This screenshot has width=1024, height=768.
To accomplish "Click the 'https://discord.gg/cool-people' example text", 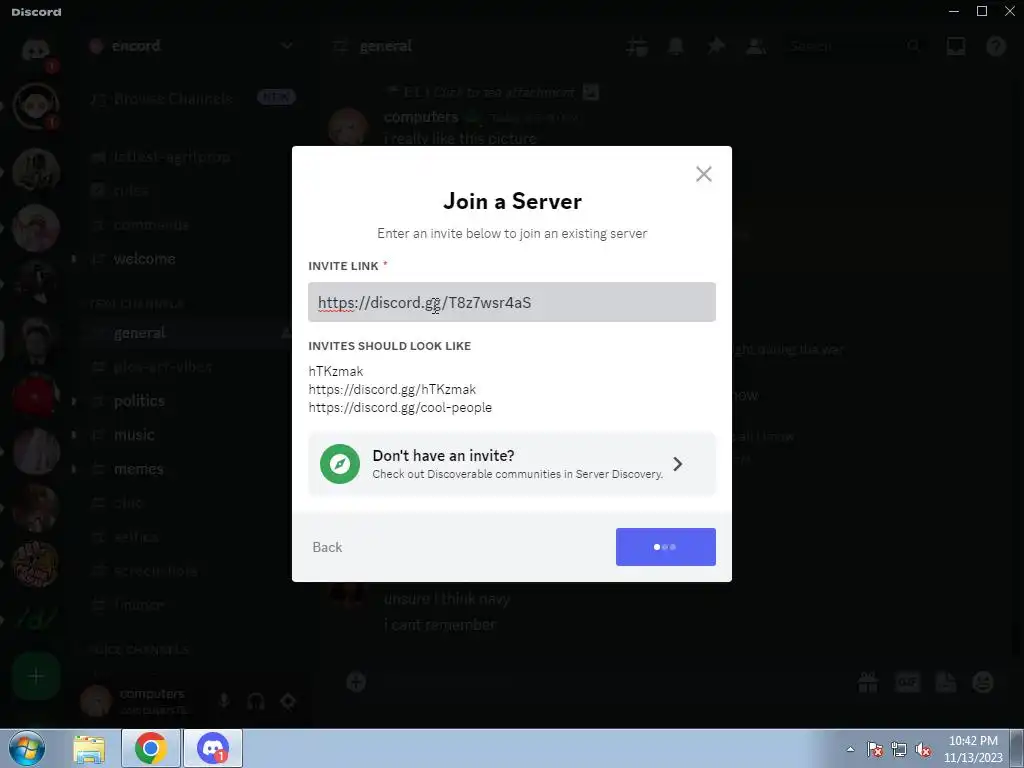I will tap(400, 408).
